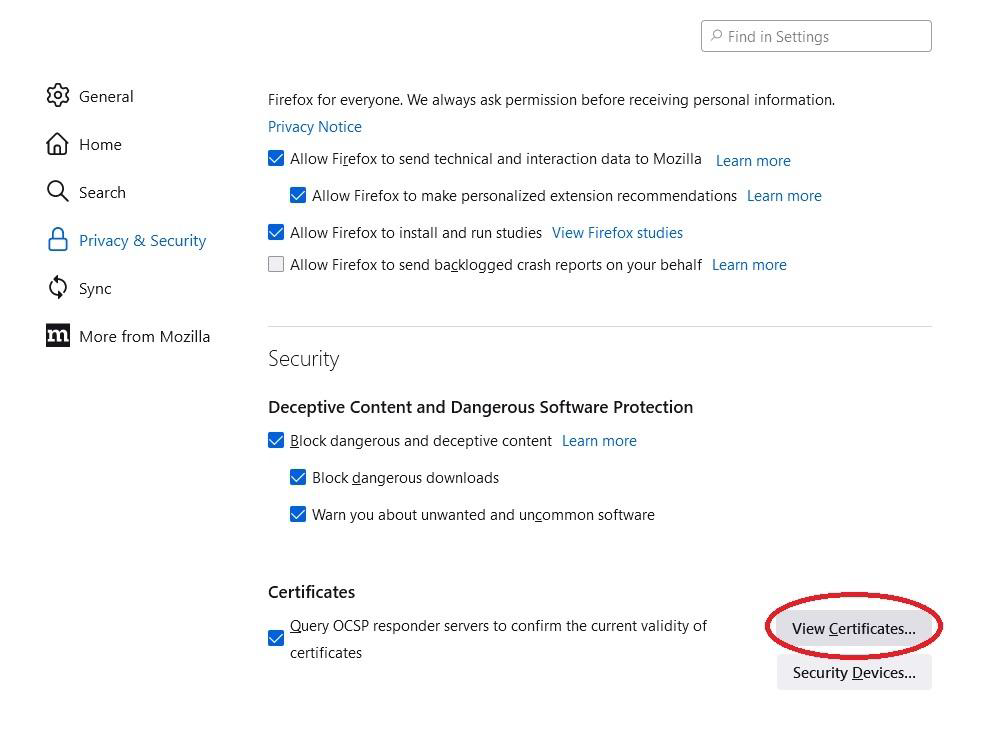Click the Search magnifier icon in sidebar
The image size is (1004, 734).
(x=58, y=192)
